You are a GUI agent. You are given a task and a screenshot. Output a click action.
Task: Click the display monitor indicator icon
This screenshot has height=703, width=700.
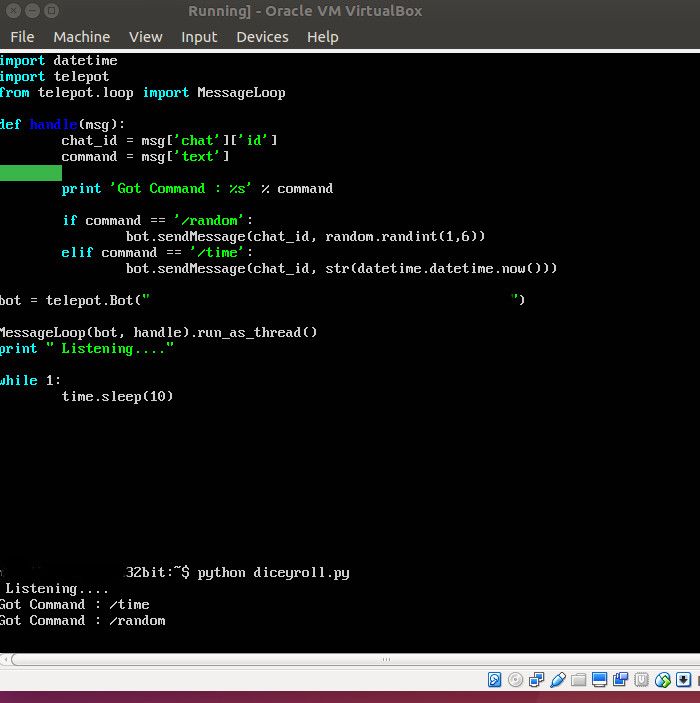pyautogui.click(x=599, y=680)
